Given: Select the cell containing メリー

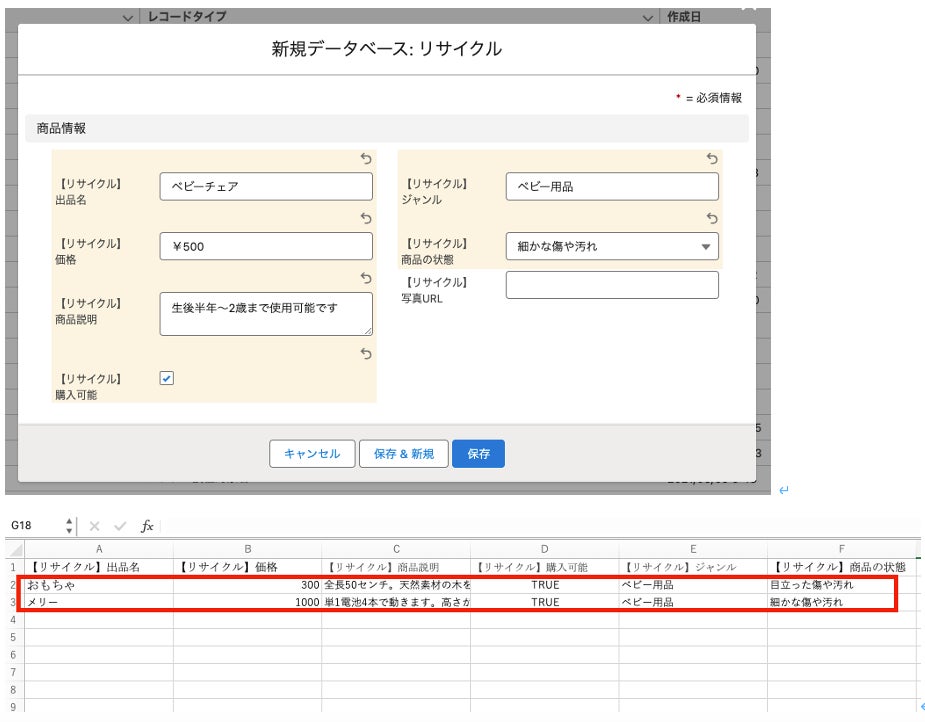Looking at the screenshot, I should tap(99, 602).
